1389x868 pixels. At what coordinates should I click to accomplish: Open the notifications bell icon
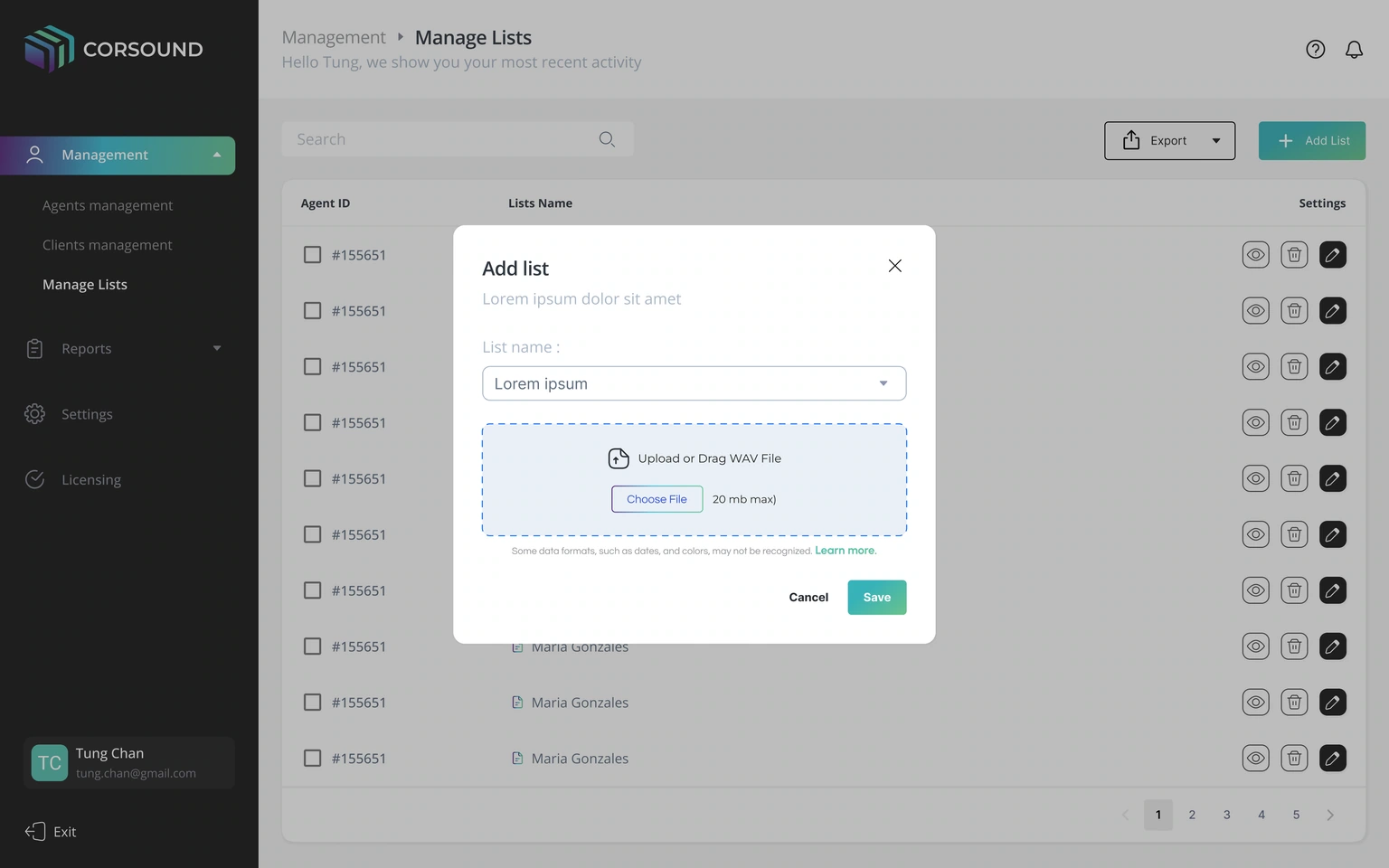(x=1354, y=50)
